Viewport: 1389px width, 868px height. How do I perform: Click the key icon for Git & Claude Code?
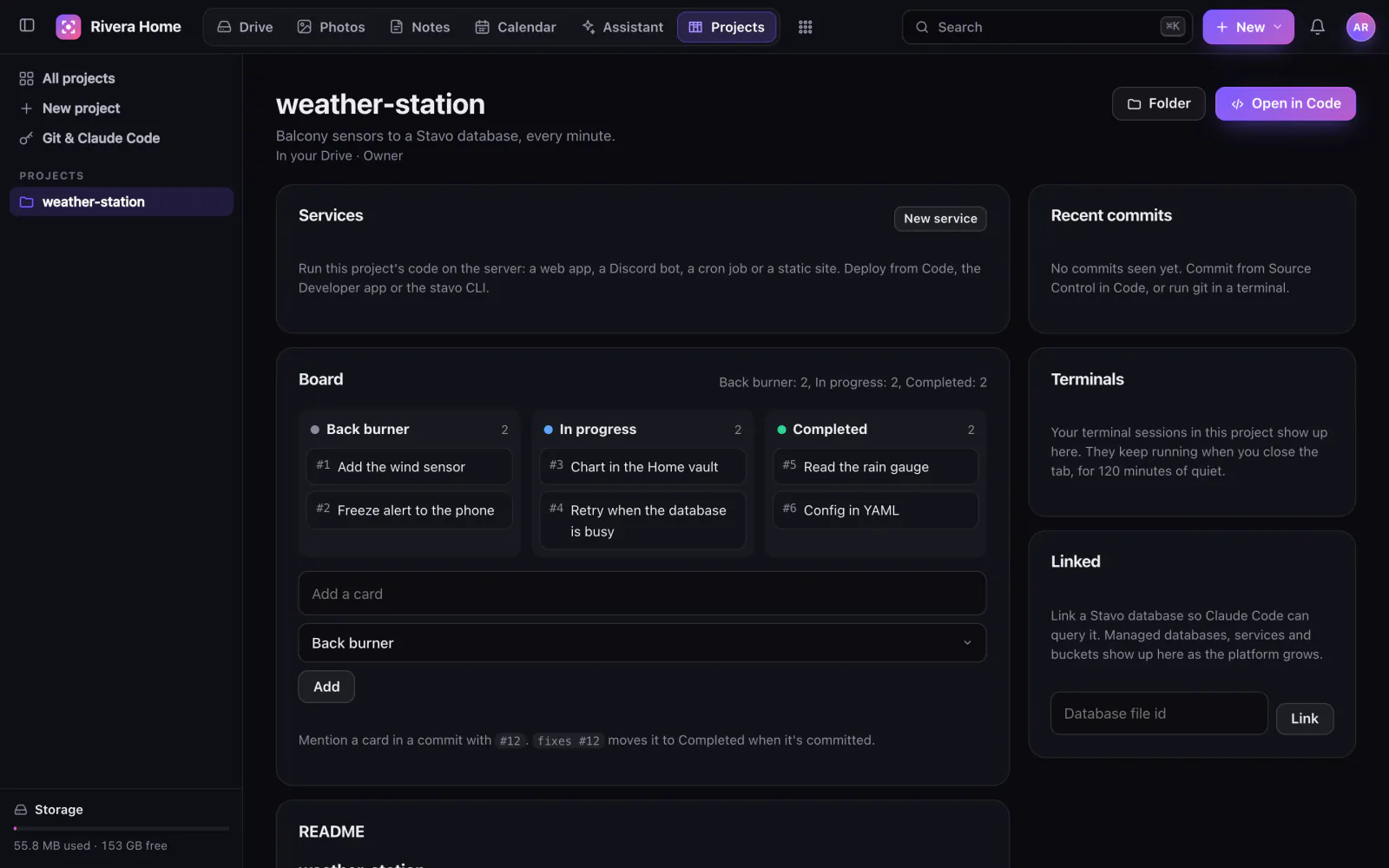pyautogui.click(x=26, y=138)
